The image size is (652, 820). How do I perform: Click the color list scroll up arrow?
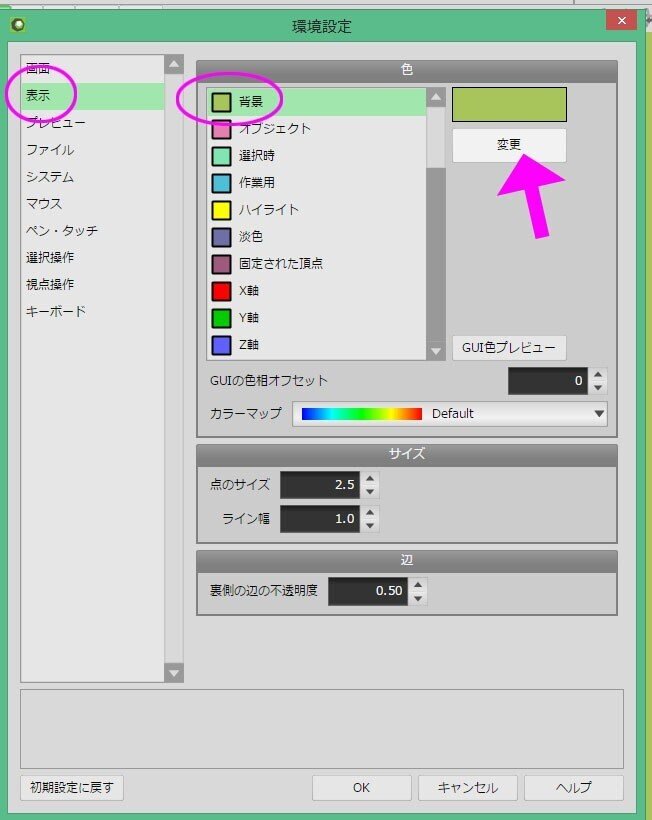tap(436, 98)
